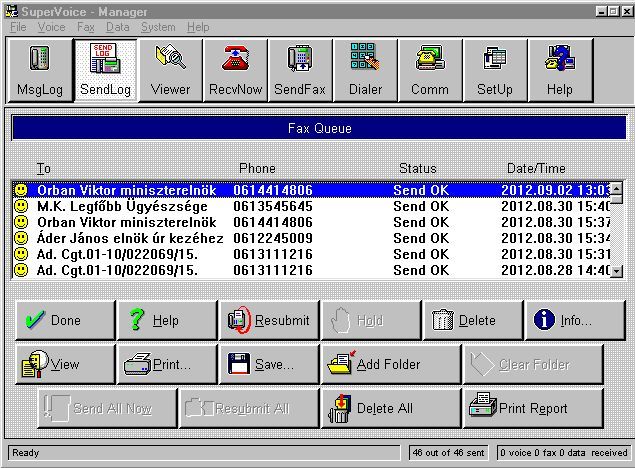Image resolution: width=635 pixels, height=468 pixels.
Task: Open the Data menu
Action: (x=117, y=27)
